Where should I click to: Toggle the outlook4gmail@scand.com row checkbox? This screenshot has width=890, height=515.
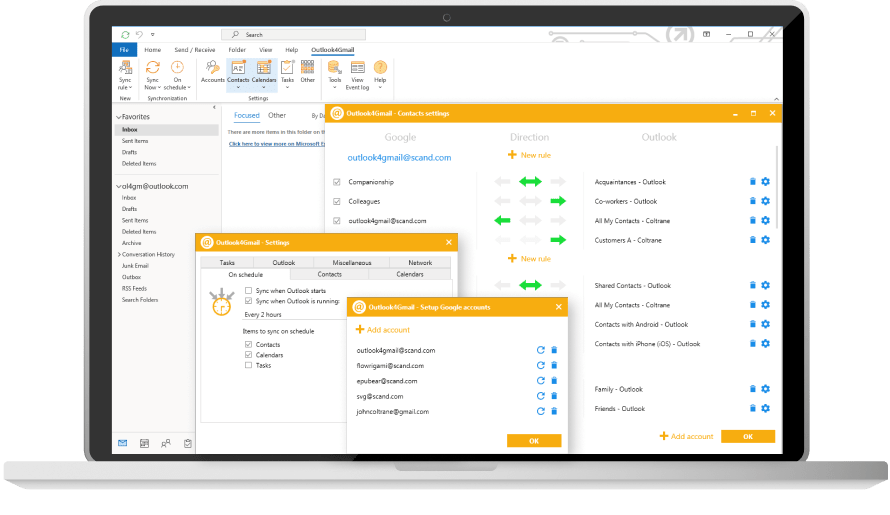(x=337, y=221)
